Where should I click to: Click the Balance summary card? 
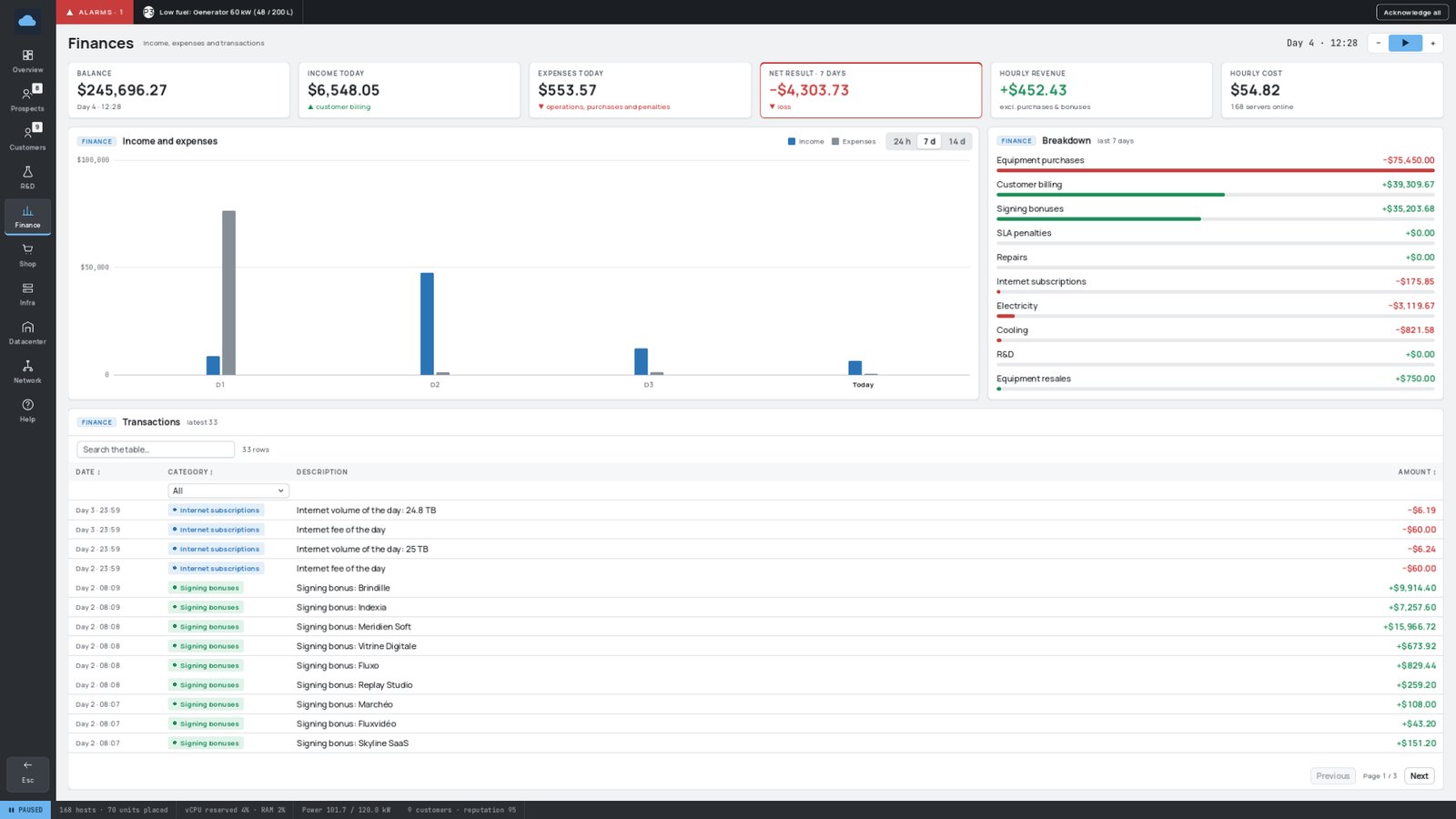click(179, 90)
